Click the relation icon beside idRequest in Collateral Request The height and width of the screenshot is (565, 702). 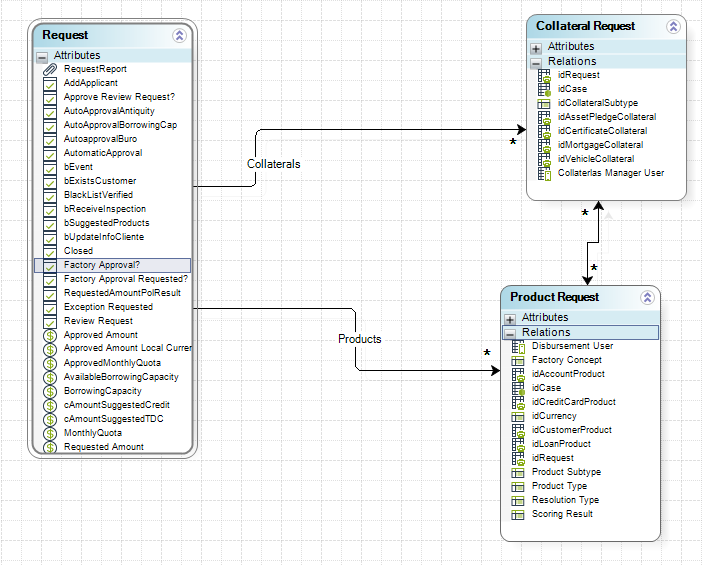544,75
